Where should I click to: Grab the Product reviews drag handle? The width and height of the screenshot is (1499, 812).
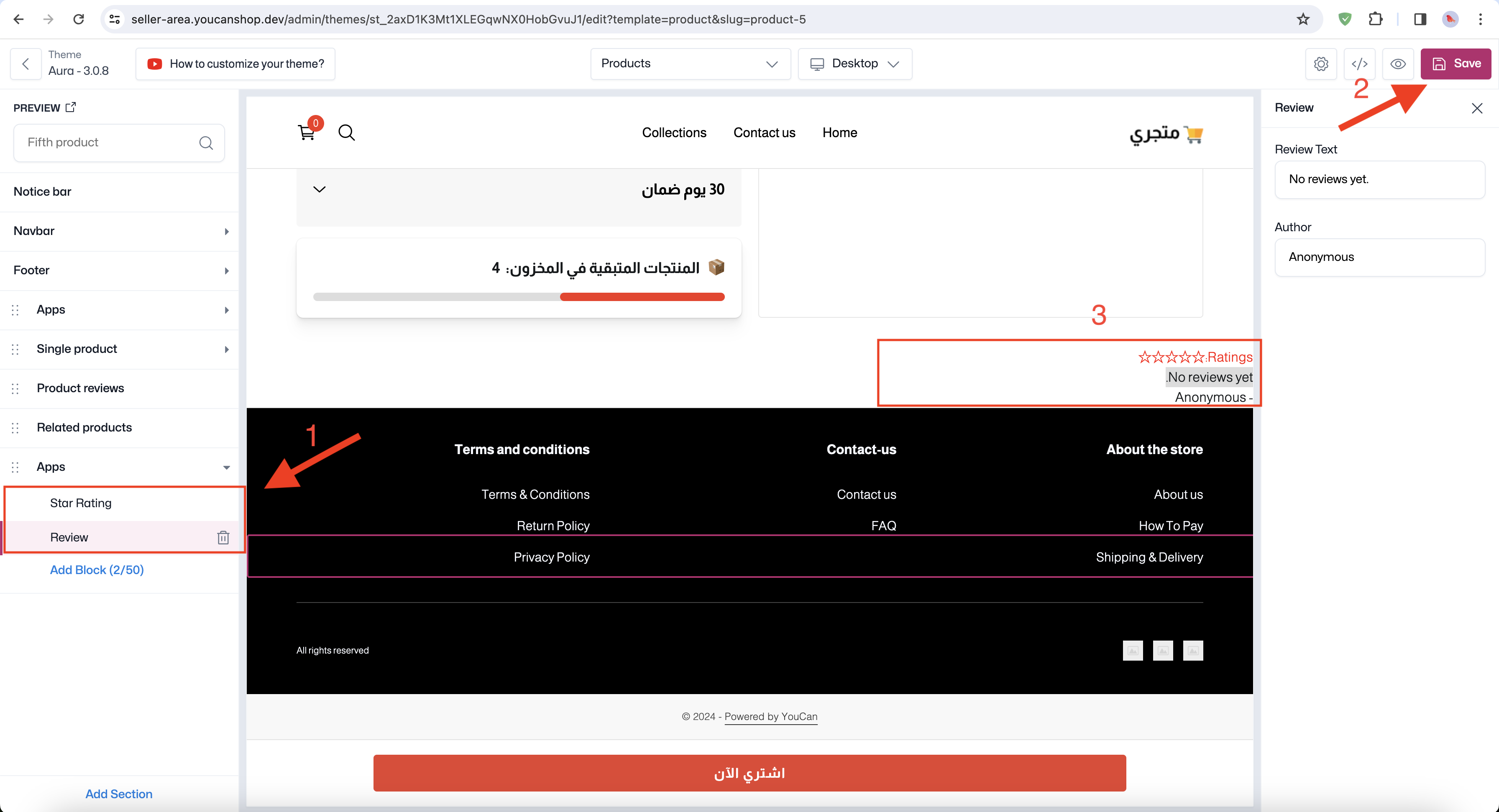coord(15,388)
